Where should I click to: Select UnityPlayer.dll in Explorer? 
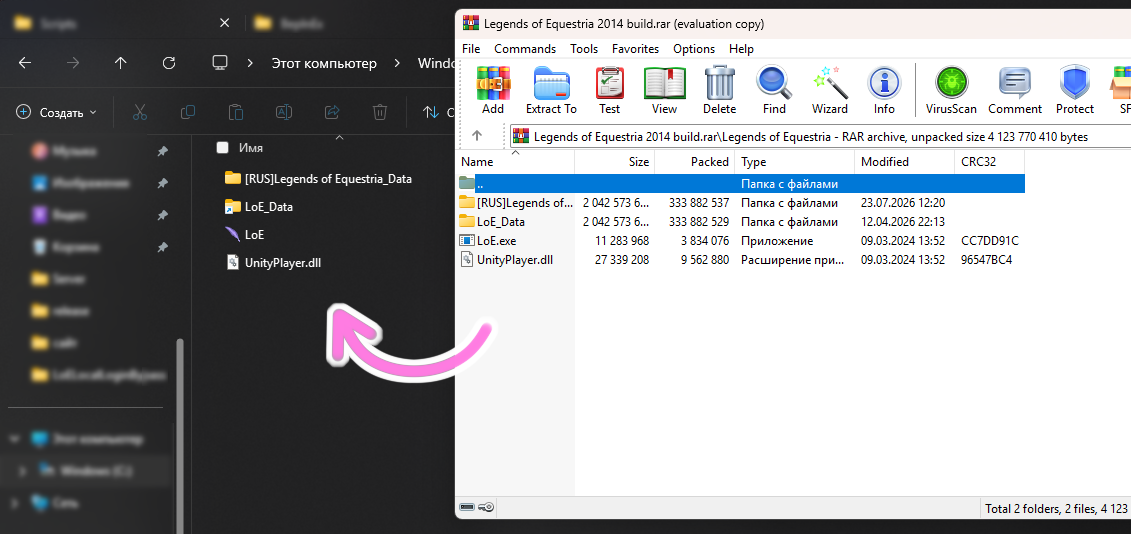click(273, 263)
